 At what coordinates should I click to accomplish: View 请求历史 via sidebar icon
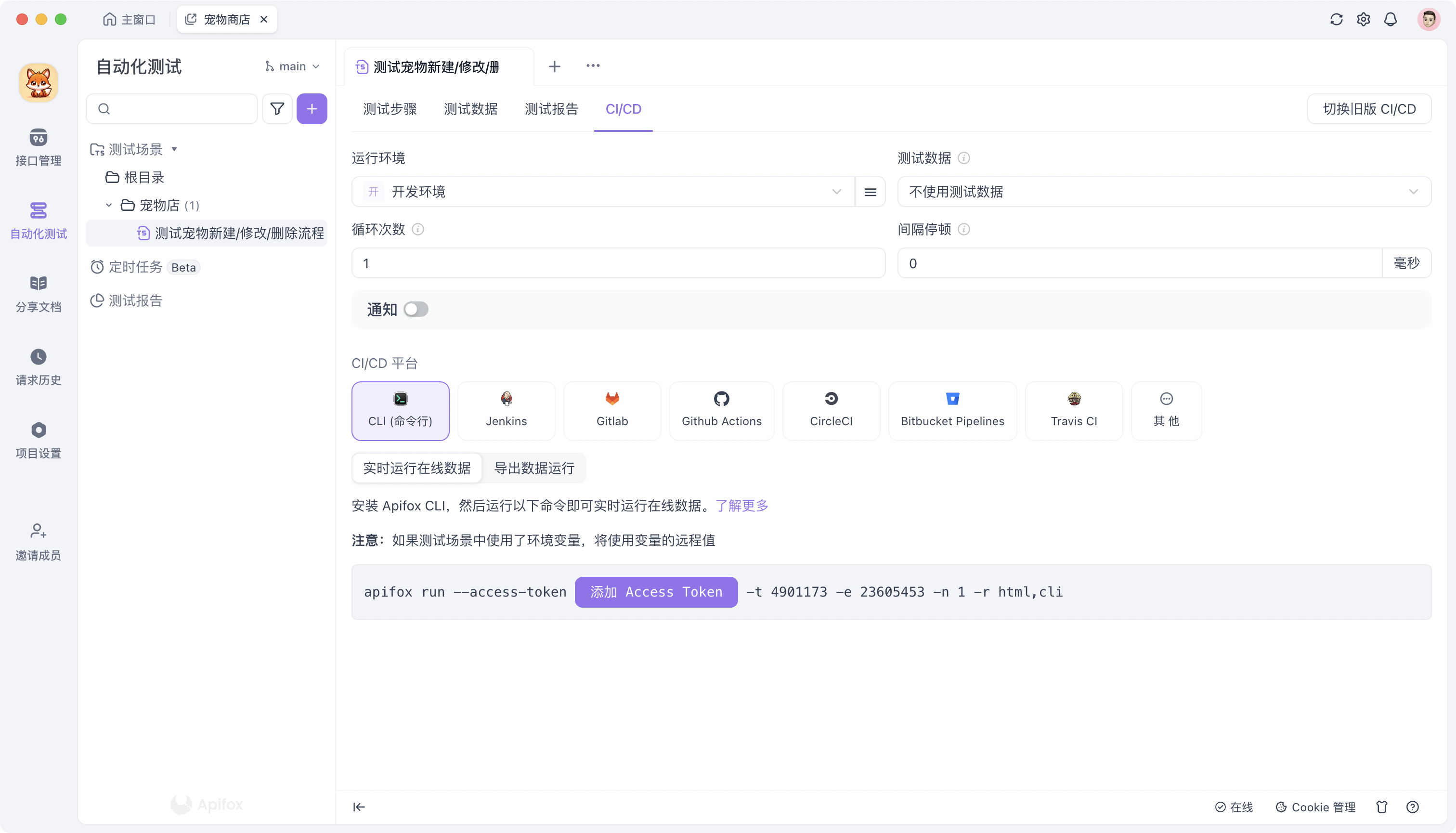pos(38,366)
